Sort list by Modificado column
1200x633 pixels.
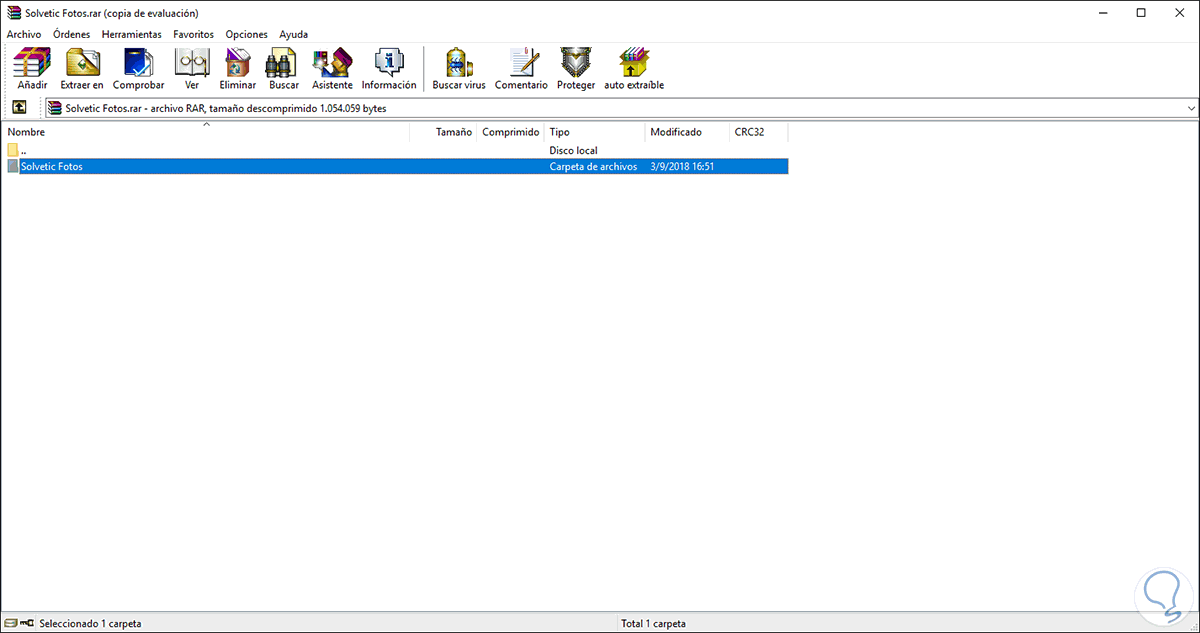click(x=688, y=132)
